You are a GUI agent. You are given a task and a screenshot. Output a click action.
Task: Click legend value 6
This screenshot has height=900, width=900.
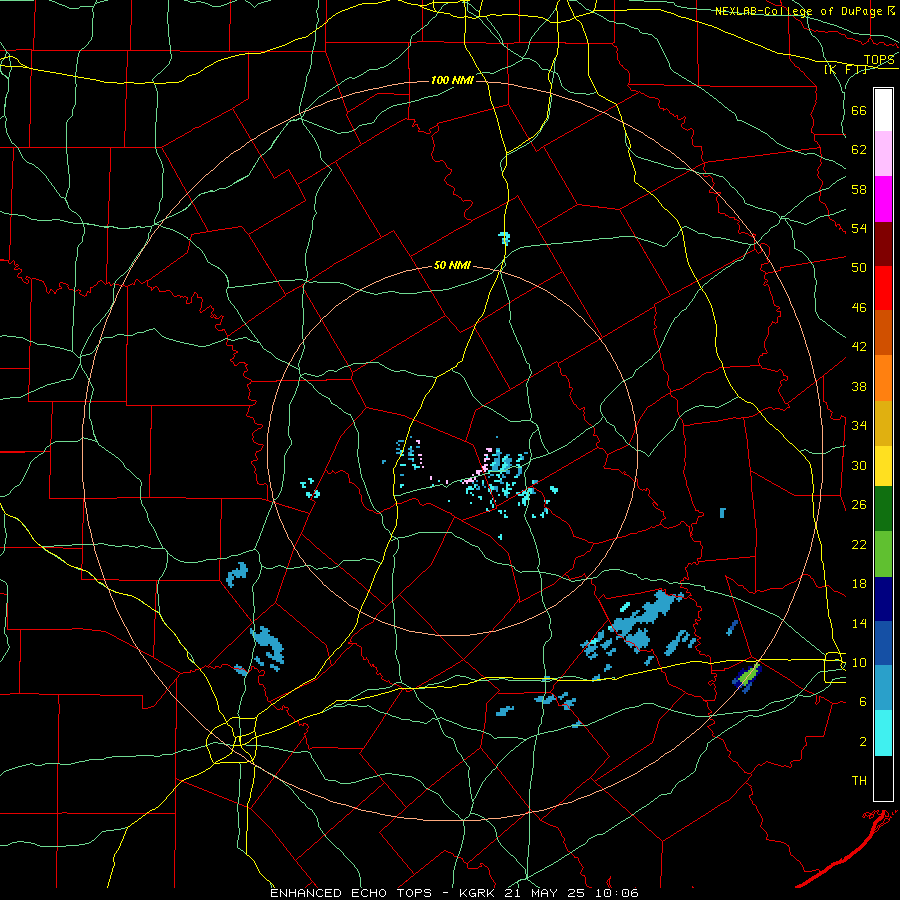[x=862, y=701]
